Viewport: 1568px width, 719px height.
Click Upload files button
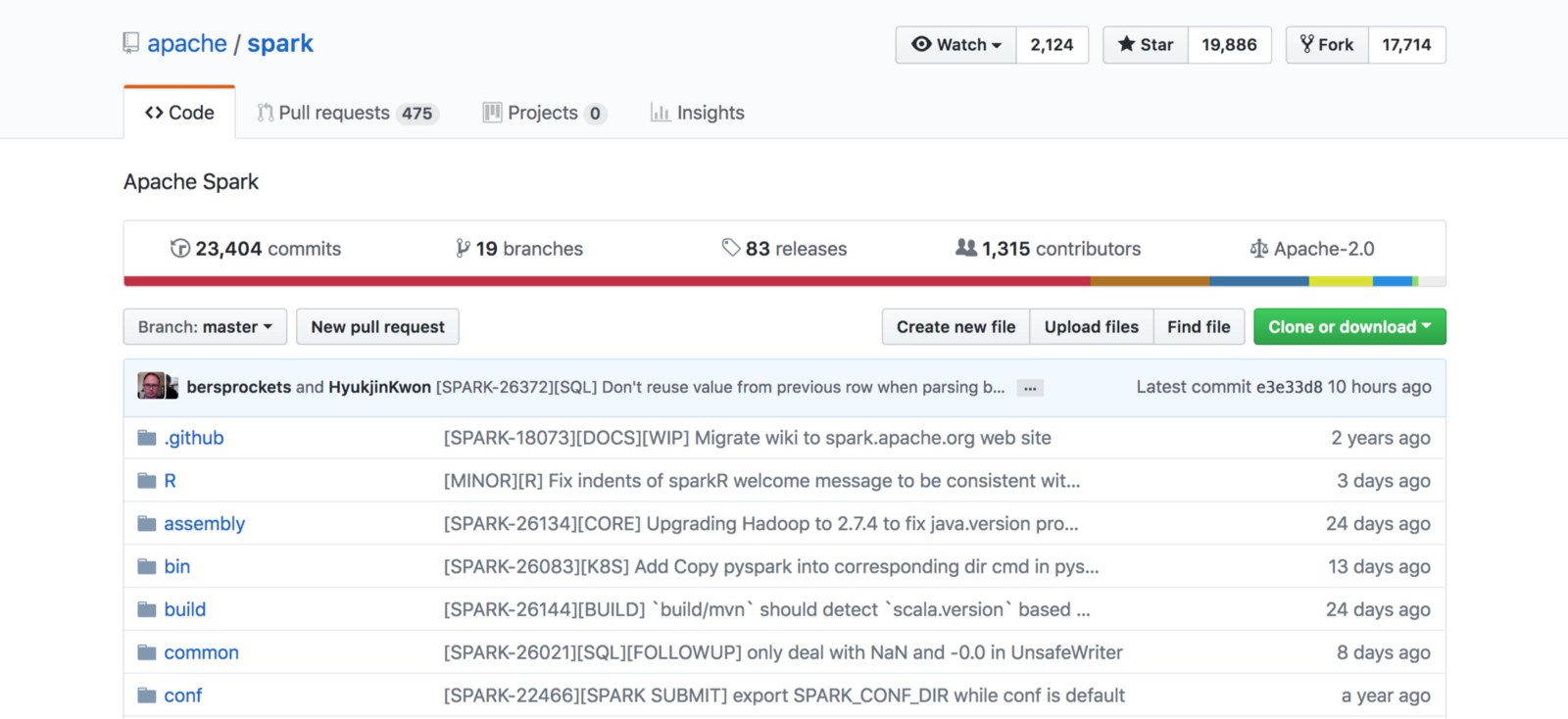tap(1092, 327)
